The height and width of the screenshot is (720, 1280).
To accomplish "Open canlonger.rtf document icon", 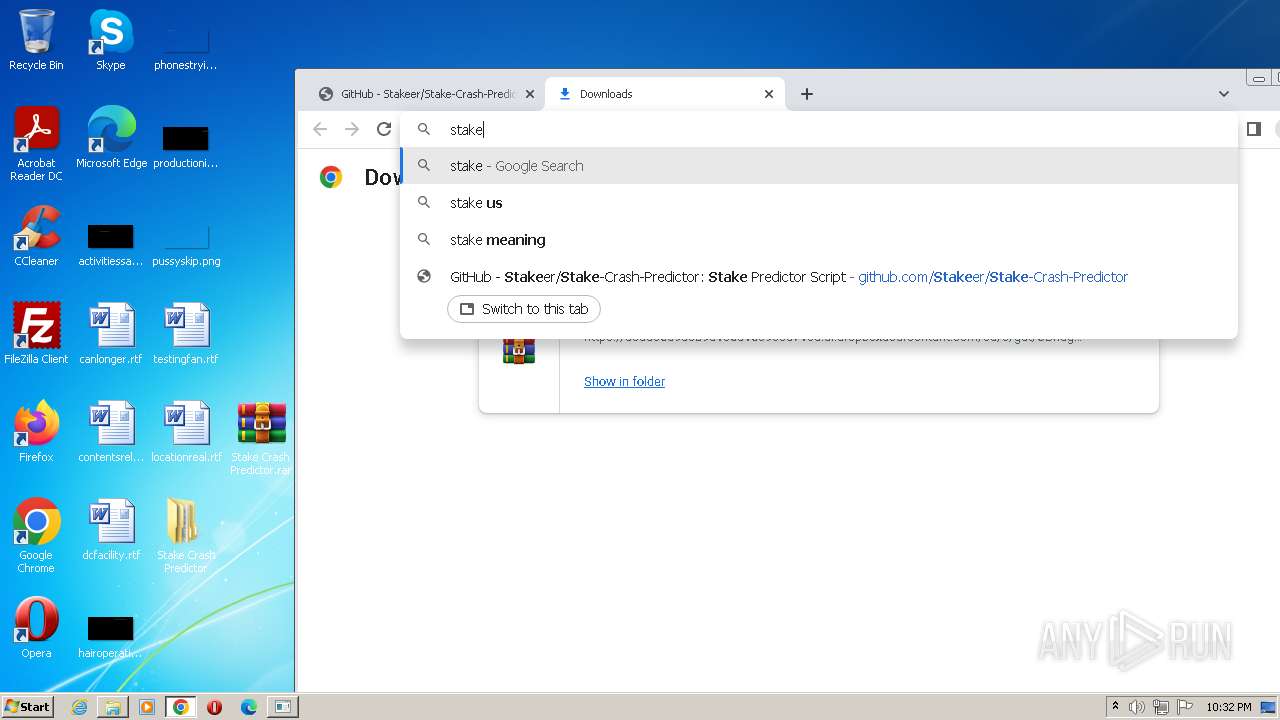I will (110, 334).
